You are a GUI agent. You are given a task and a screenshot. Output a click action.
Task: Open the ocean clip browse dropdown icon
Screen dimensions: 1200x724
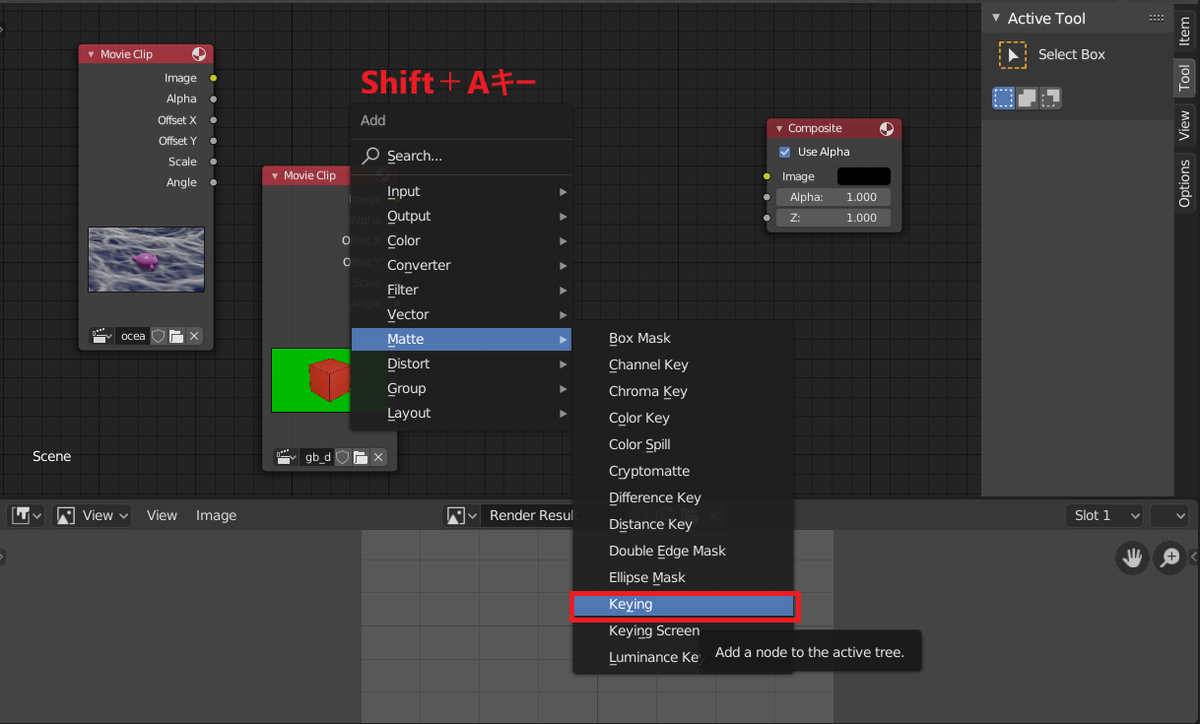coord(101,336)
